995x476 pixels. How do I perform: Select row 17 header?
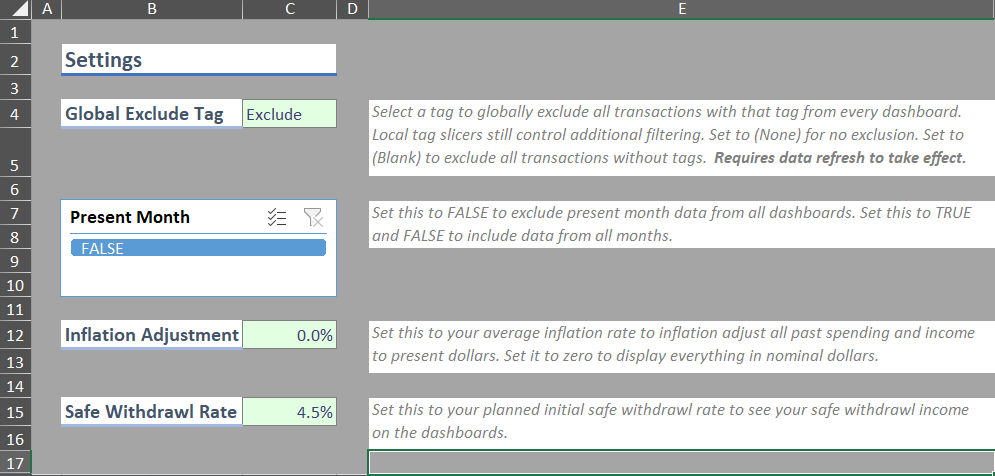pyautogui.click(x=15, y=463)
